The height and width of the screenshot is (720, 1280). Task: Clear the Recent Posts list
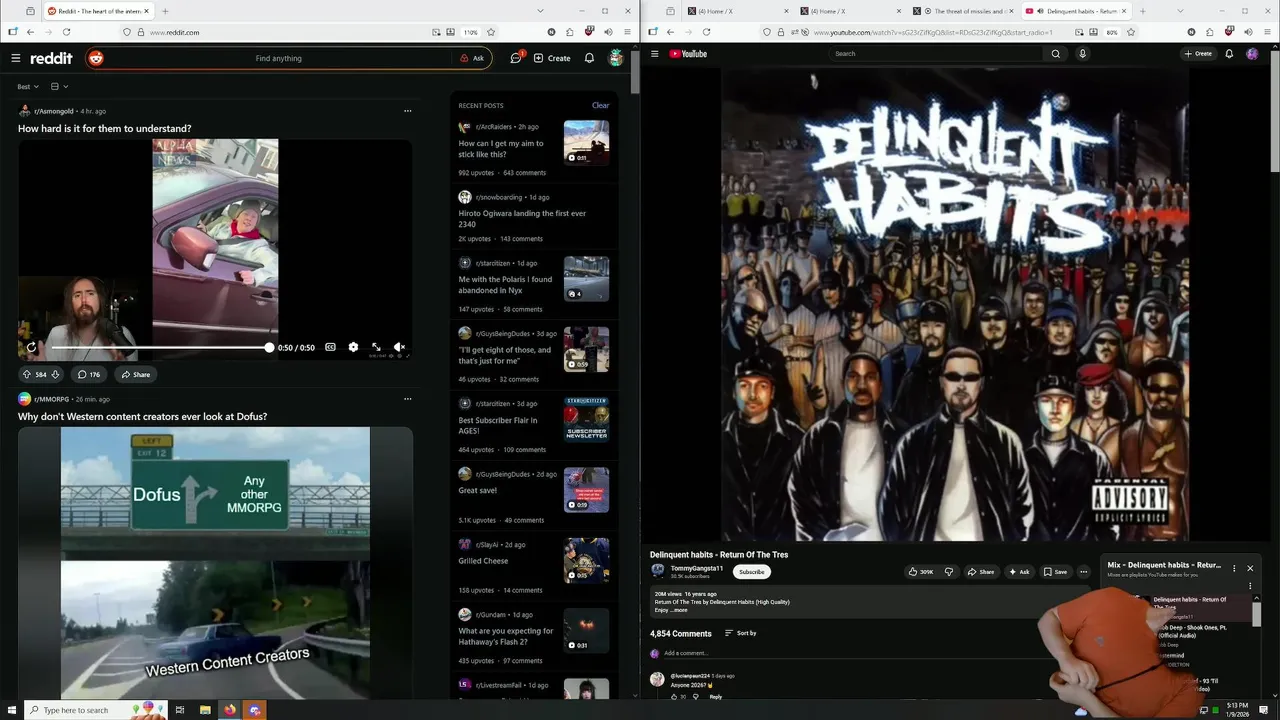600,105
